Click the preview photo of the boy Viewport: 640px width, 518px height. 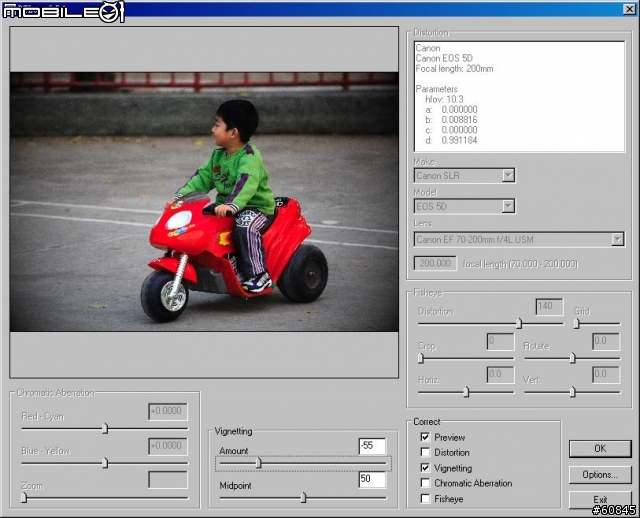(x=204, y=202)
